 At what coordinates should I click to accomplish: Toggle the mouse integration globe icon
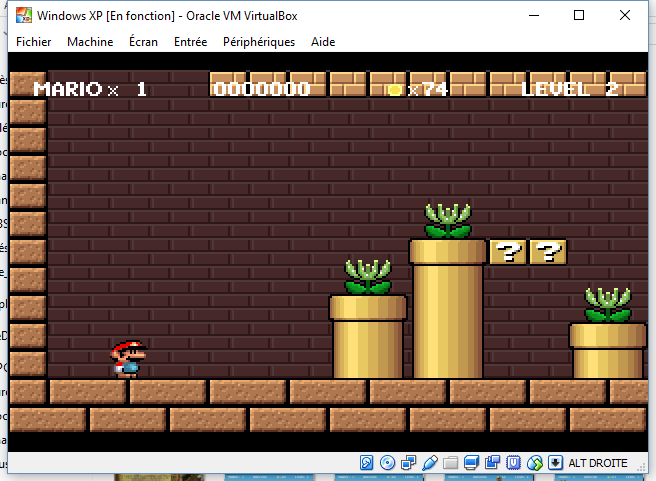click(x=534, y=463)
